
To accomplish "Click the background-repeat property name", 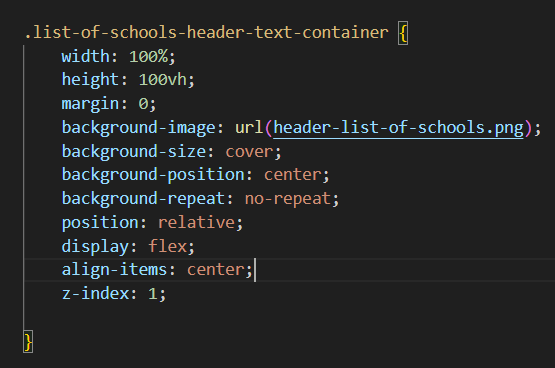I will pos(143,199).
